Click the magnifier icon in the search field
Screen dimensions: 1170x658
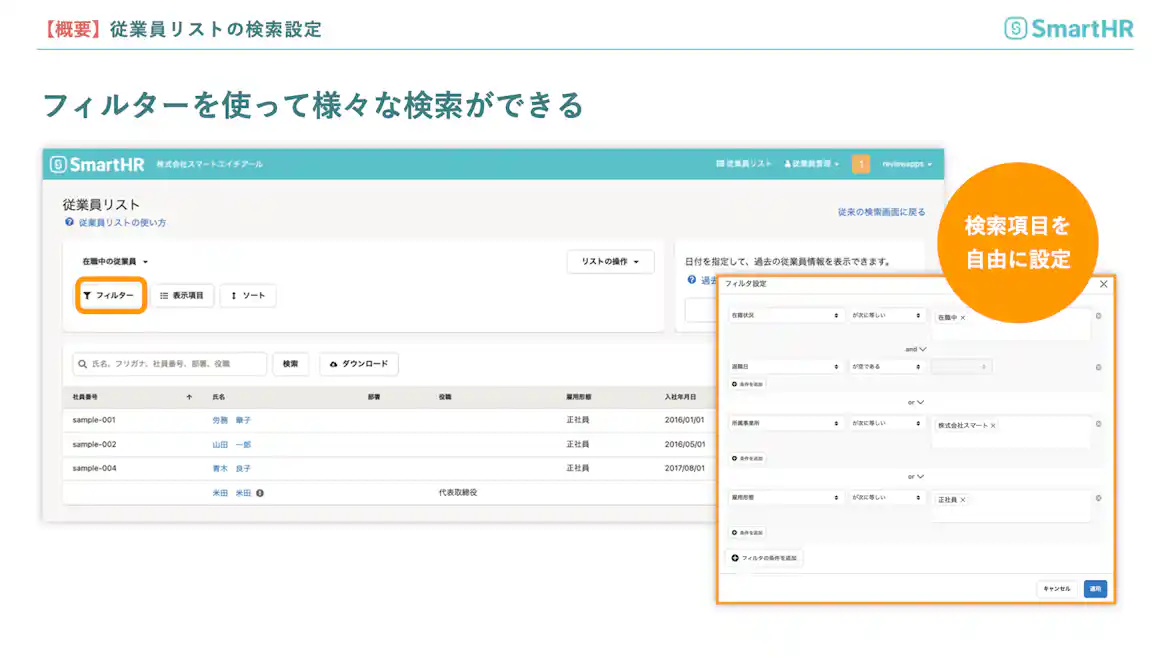tap(82, 364)
